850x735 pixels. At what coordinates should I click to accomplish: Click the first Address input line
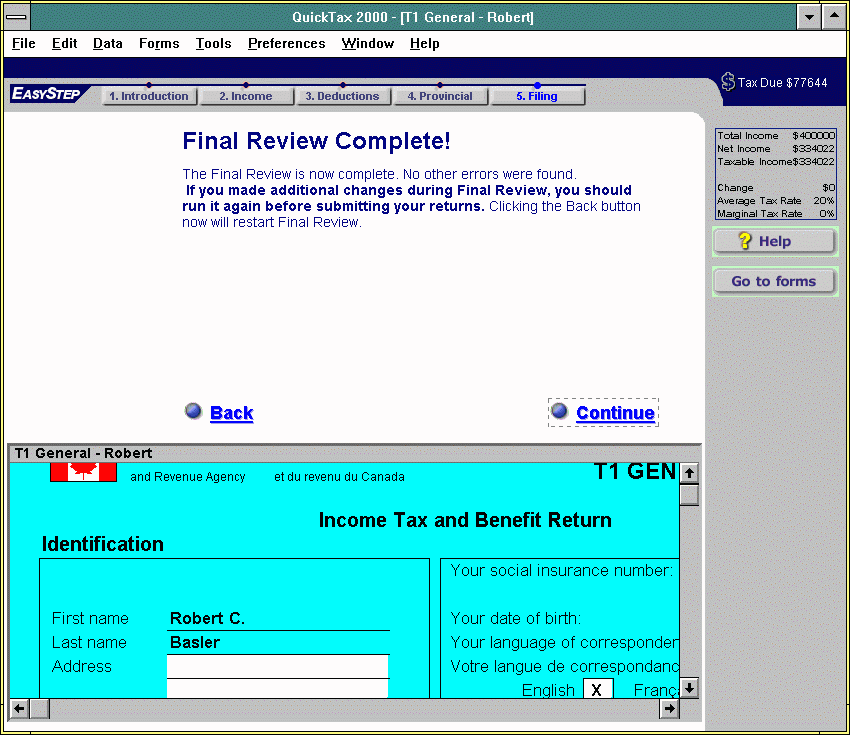278,666
